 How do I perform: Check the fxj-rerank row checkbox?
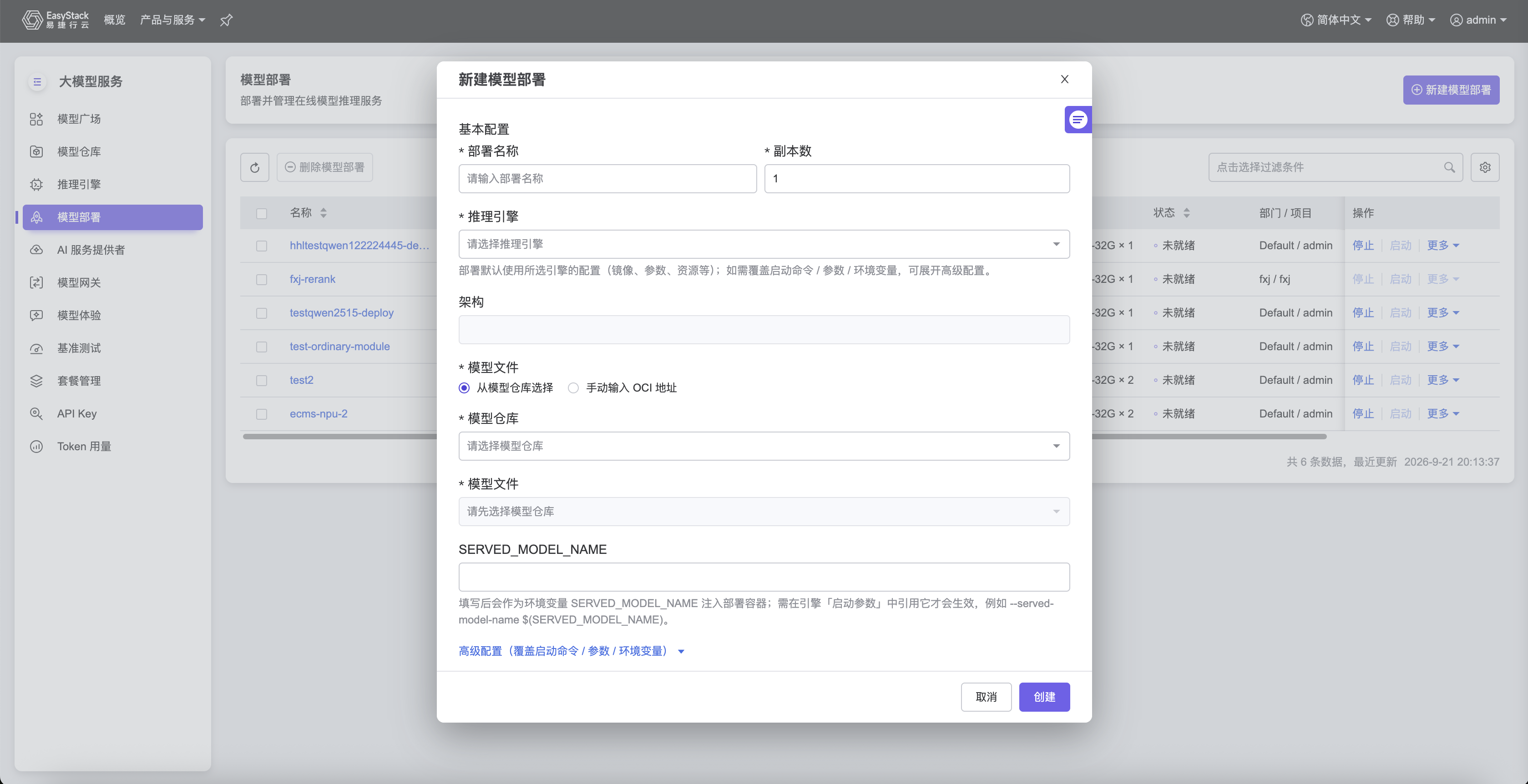pyautogui.click(x=262, y=280)
